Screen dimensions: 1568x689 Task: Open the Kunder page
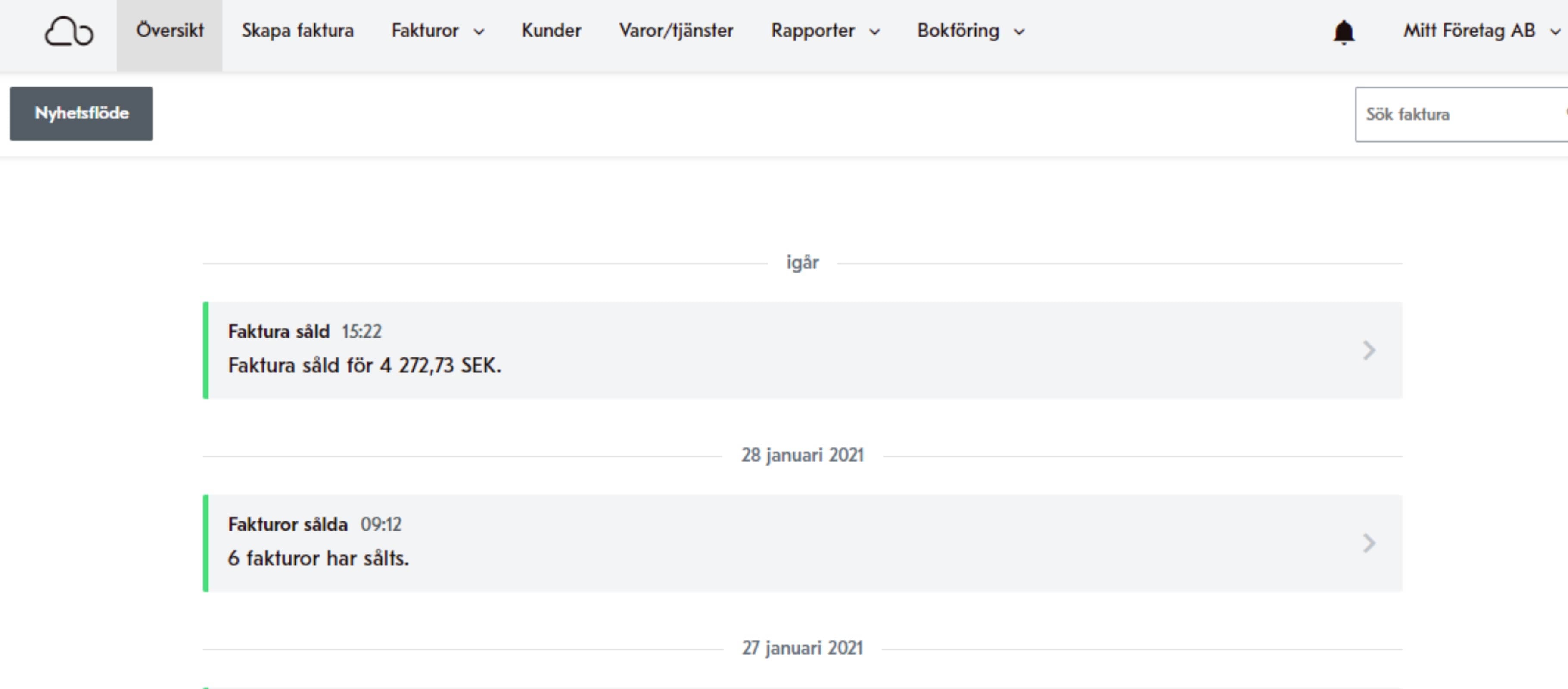coord(551,31)
